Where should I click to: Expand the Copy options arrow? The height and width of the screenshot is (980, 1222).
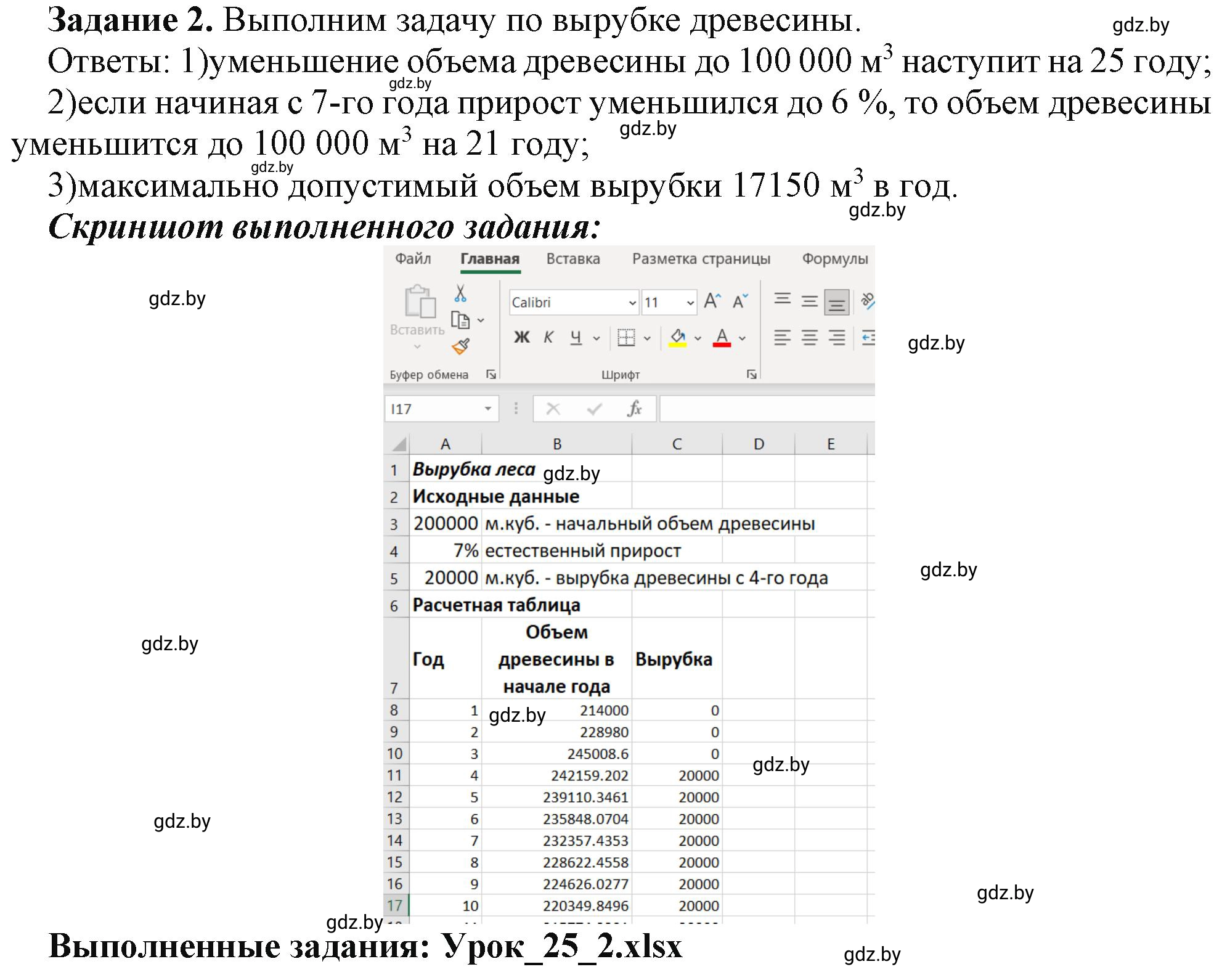[x=481, y=321]
